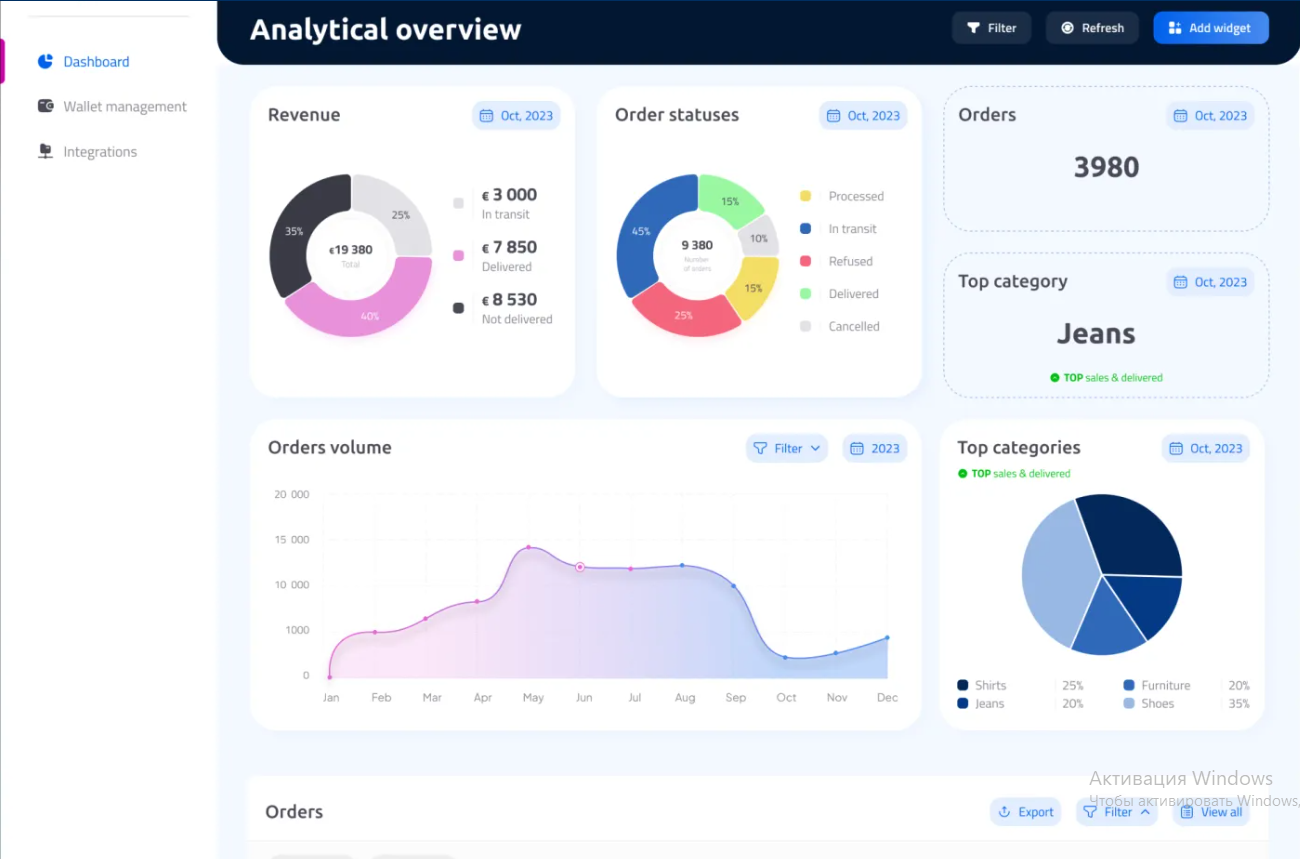Click the blue Add widget button
The width and height of the screenshot is (1300, 859).
pos(1211,28)
